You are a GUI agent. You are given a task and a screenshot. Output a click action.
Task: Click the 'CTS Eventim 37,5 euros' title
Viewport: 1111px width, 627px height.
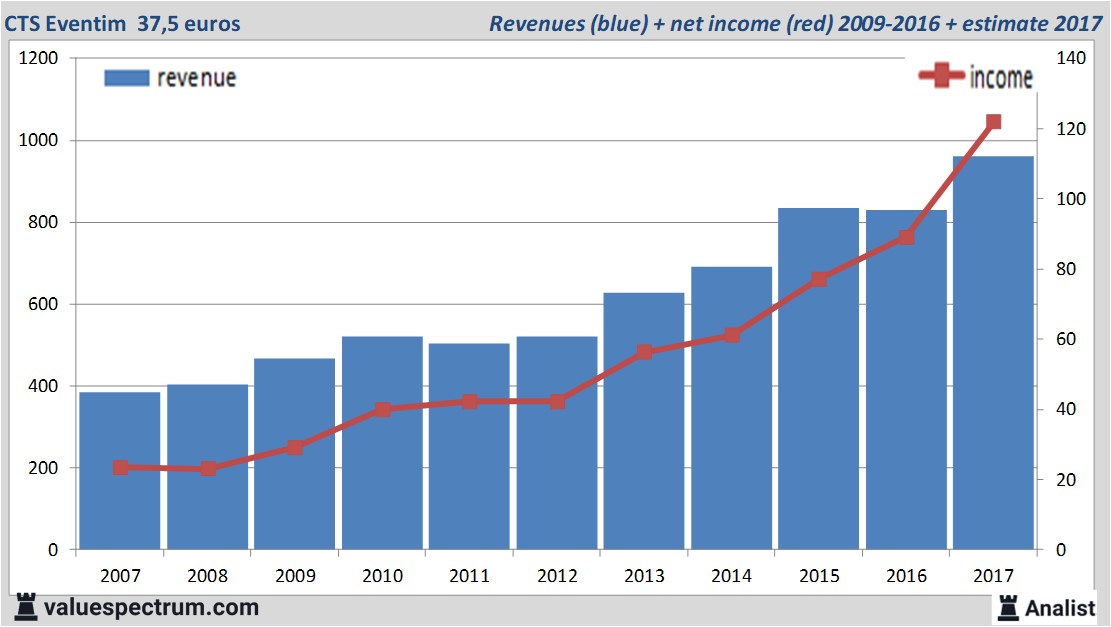pyautogui.click(x=123, y=23)
